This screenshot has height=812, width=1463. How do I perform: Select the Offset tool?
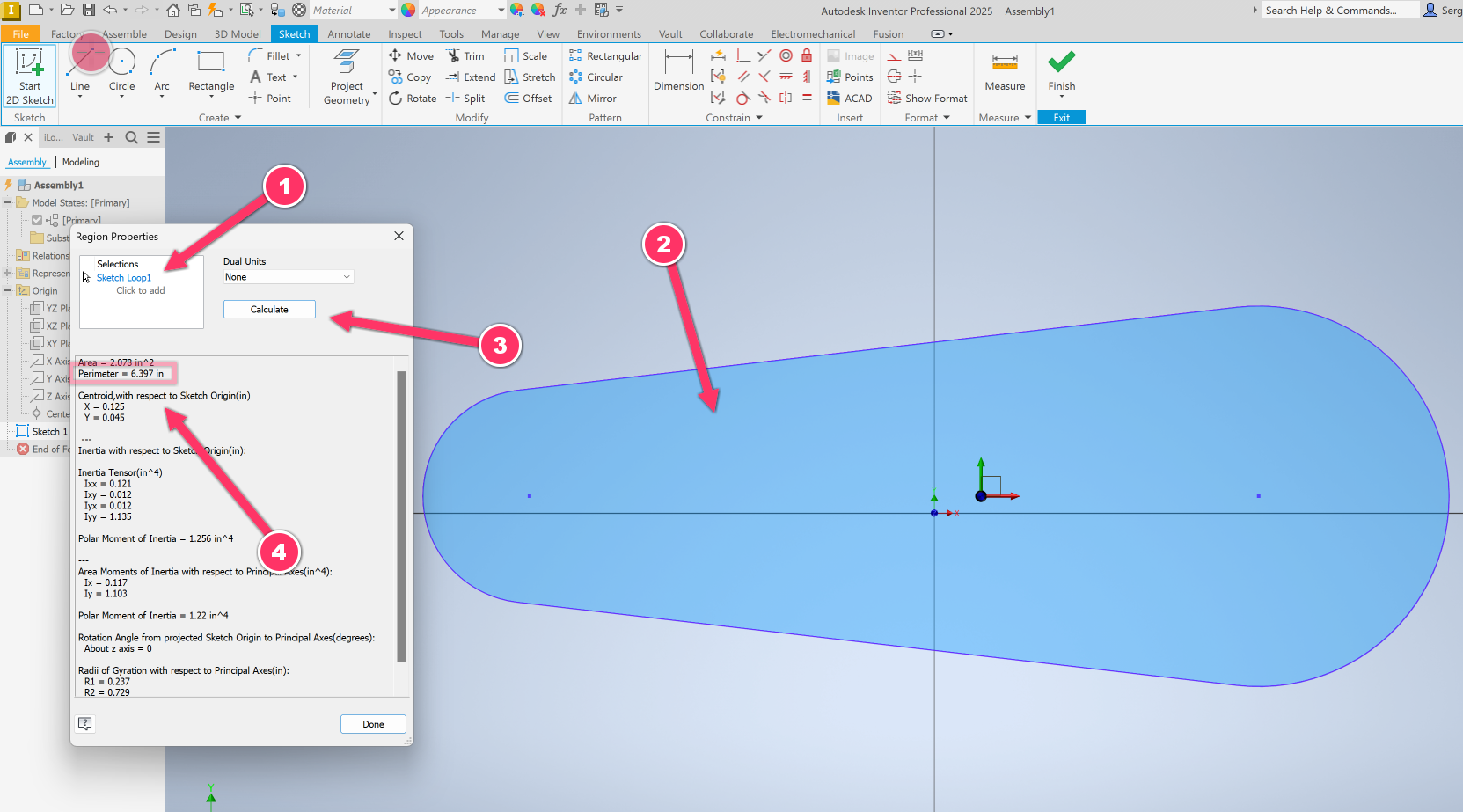pyautogui.click(x=528, y=98)
